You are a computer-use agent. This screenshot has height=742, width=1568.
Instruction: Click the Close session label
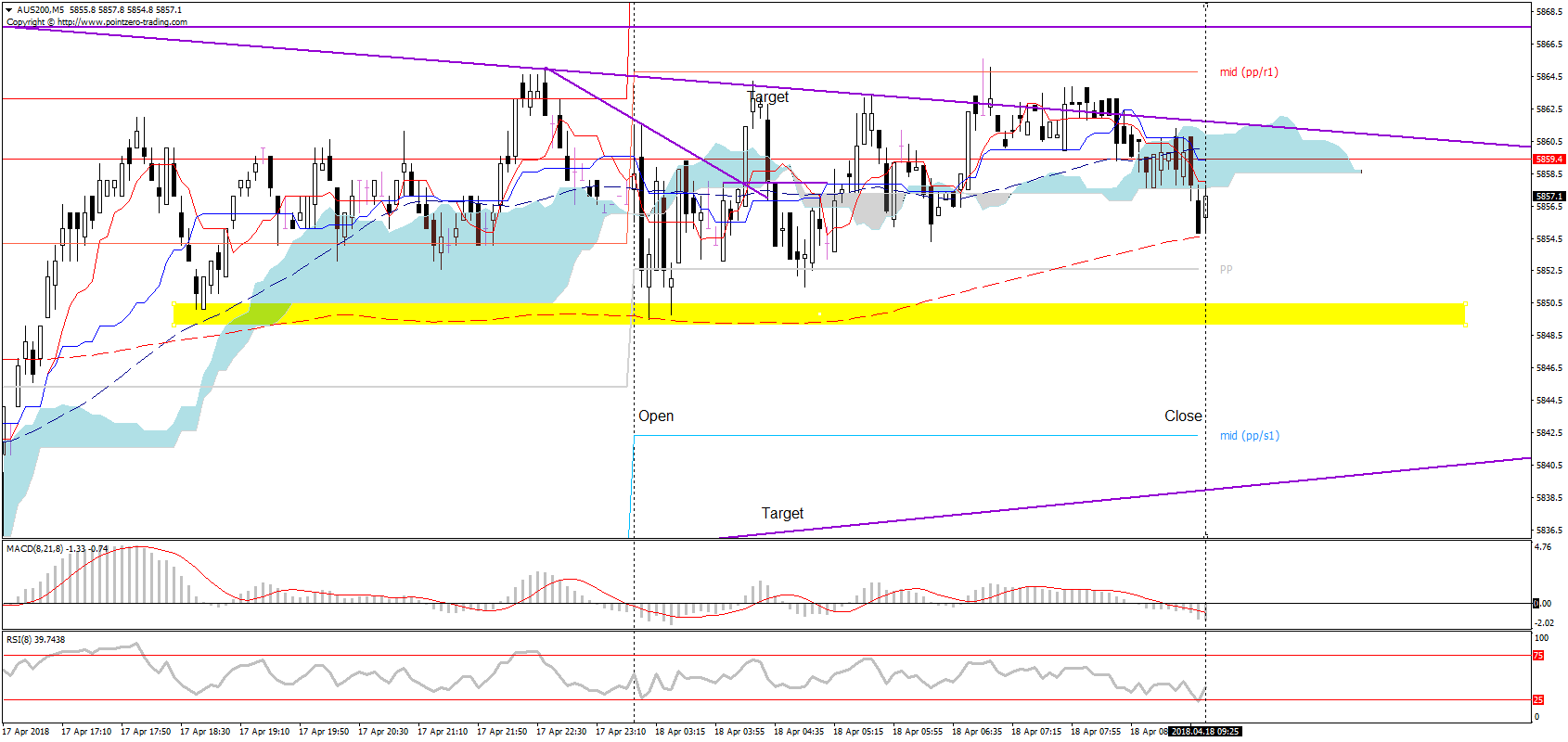(1183, 416)
